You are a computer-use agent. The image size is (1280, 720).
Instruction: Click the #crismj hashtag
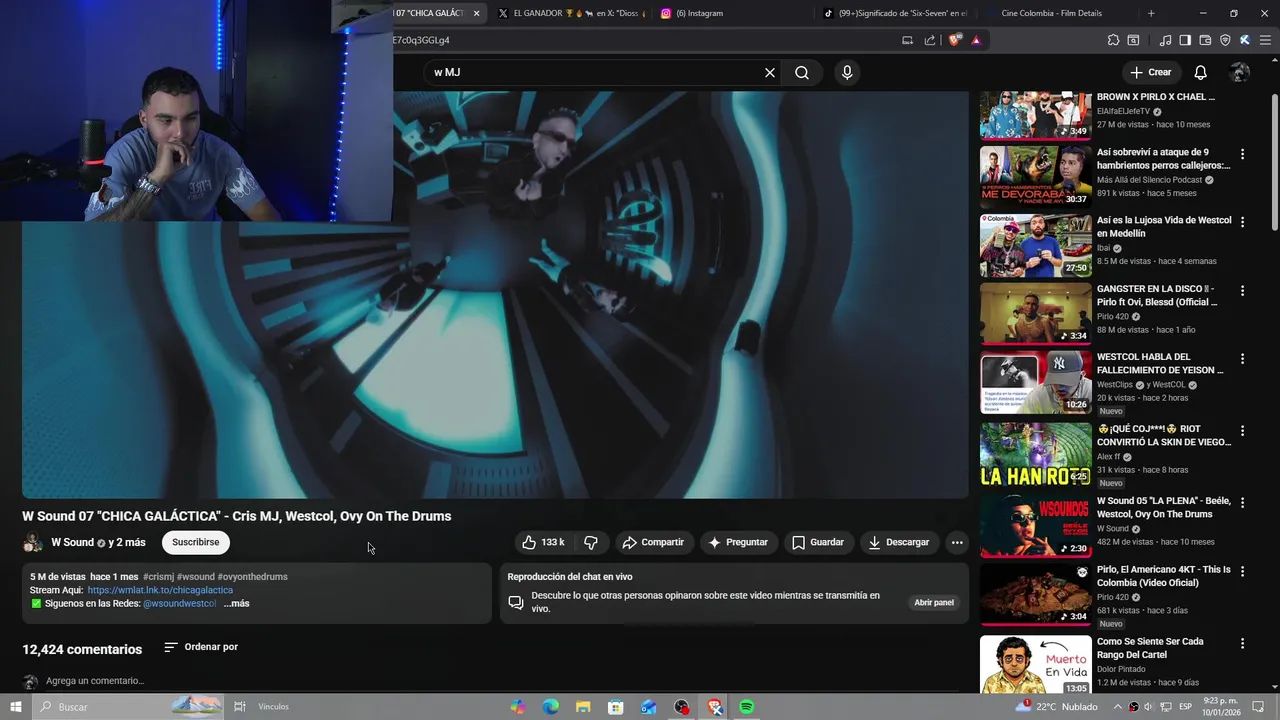tap(158, 577)
